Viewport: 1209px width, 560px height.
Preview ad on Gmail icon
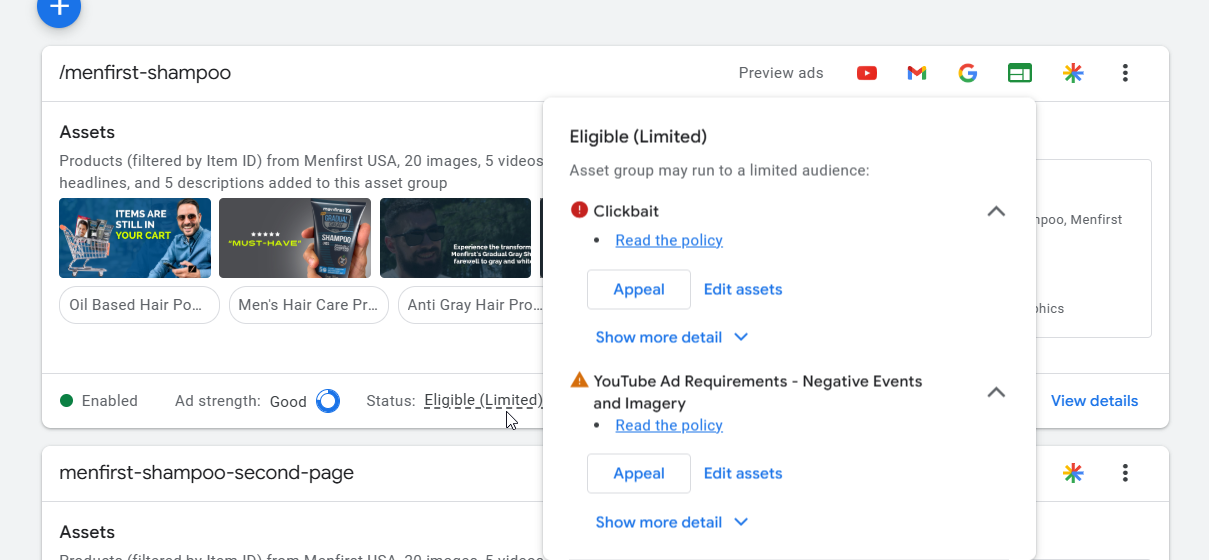point(917,73)
